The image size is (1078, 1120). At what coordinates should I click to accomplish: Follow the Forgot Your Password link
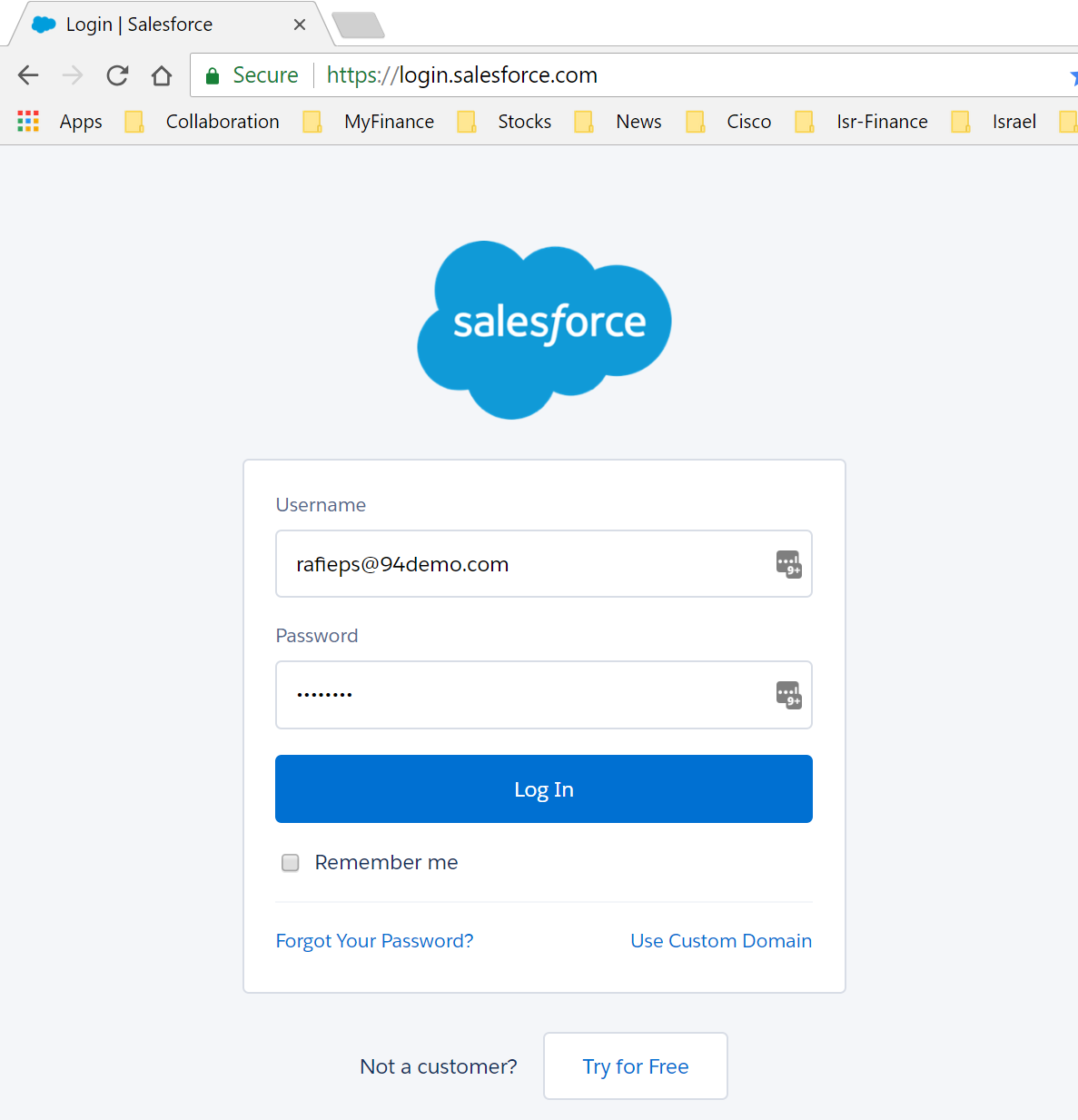coord(374,941)
